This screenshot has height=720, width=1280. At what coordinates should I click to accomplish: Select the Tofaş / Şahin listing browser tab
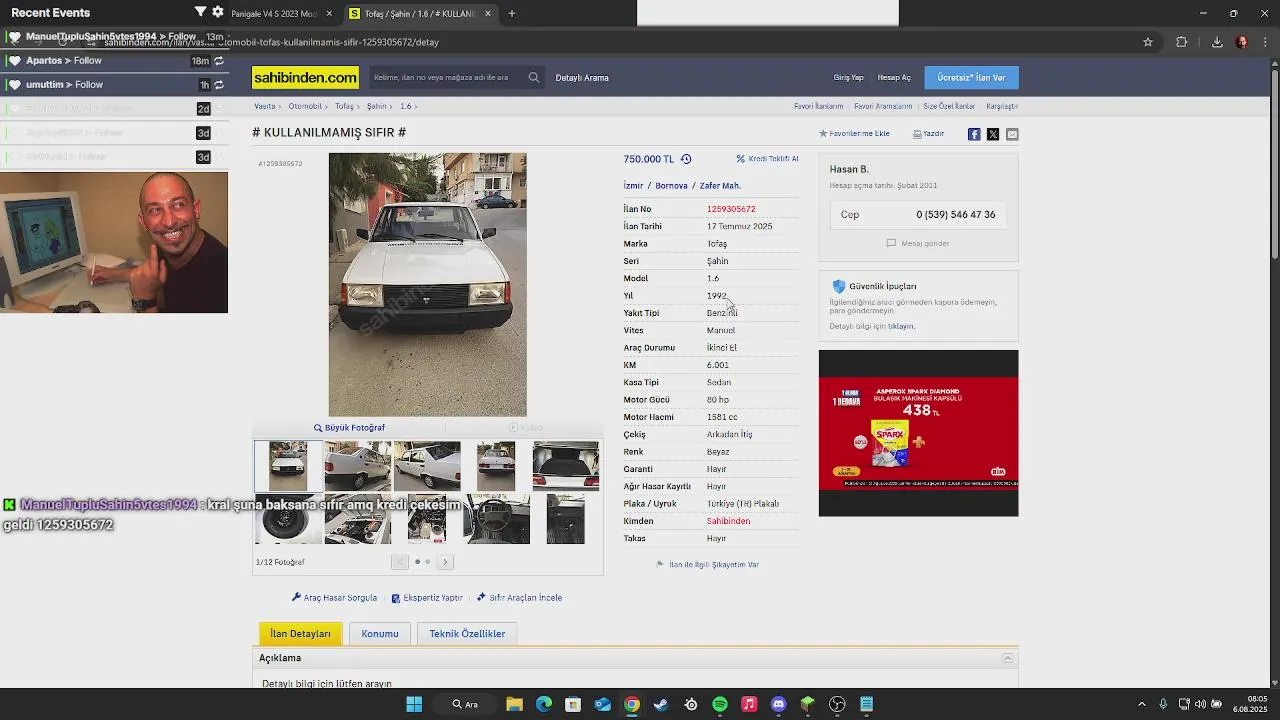click(x=419, y=14)
